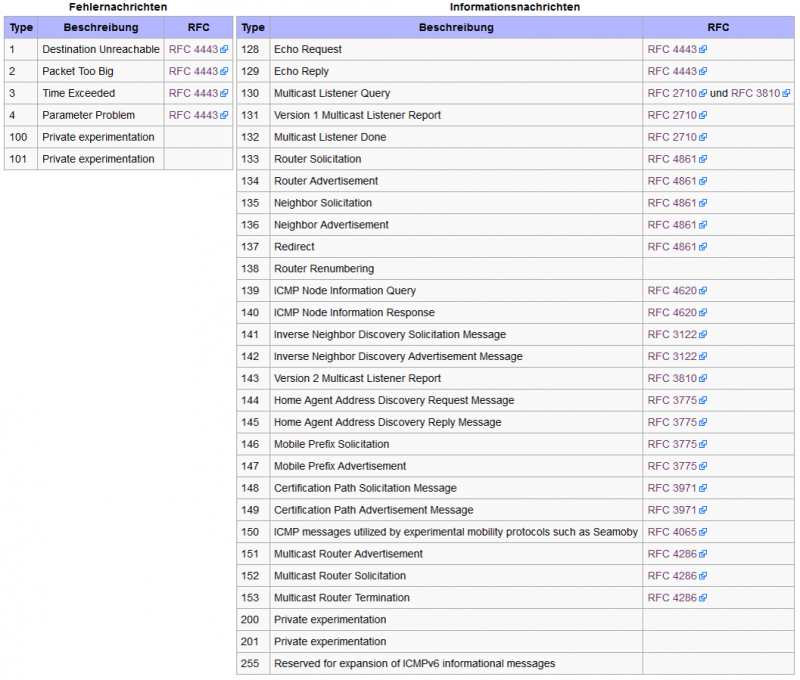Click 'Beschreibung' header in Informationsnachrichten table

(456, 28)
